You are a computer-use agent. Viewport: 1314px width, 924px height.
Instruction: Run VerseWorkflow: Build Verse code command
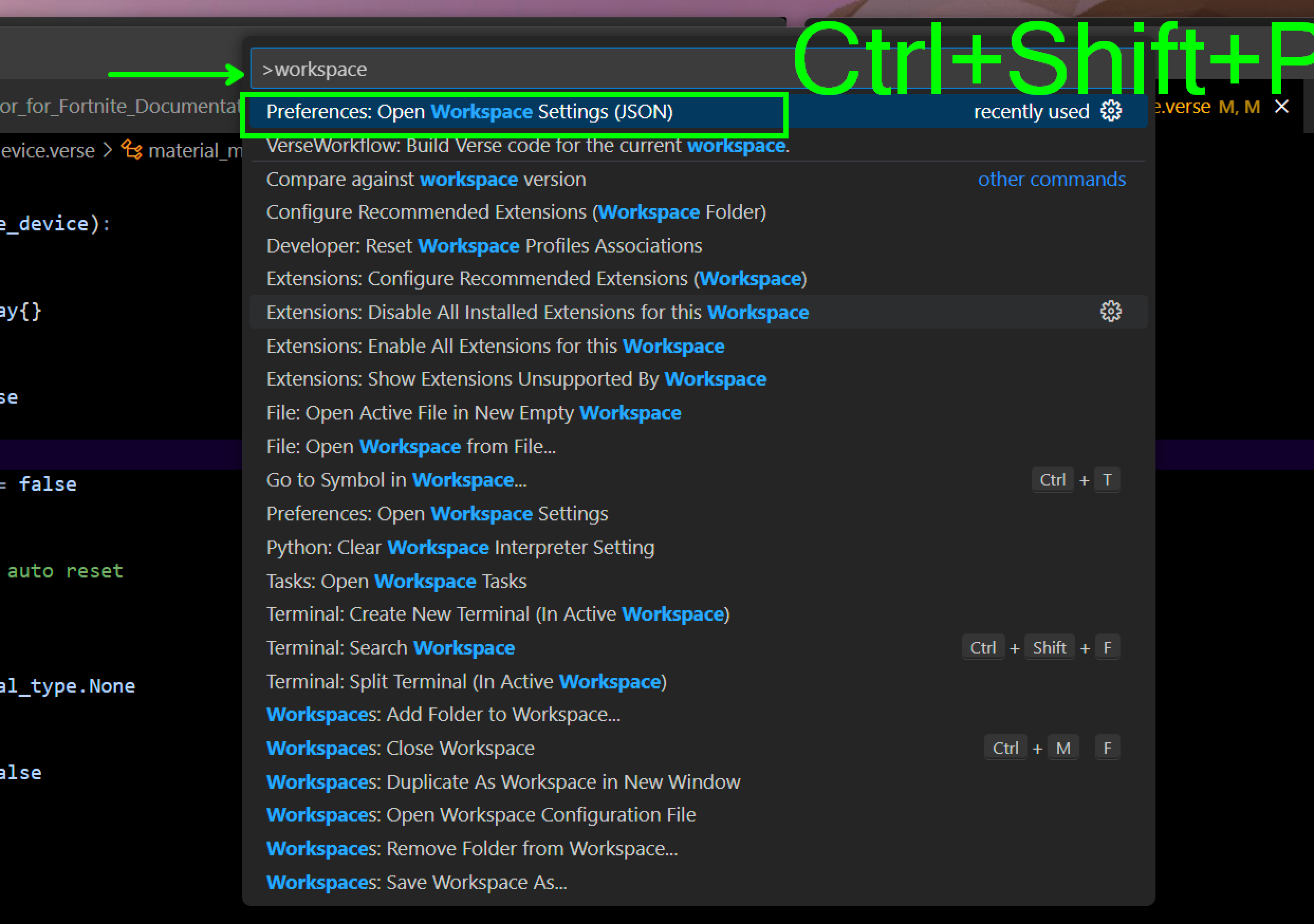point(526,146)
